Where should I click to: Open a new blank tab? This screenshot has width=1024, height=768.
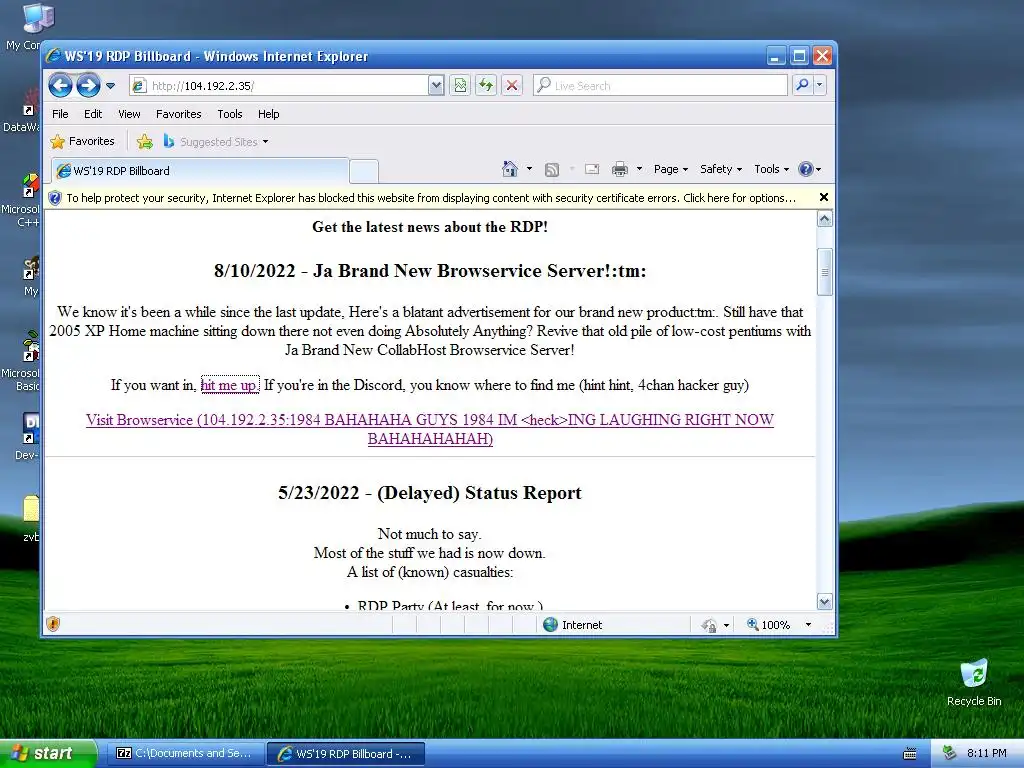tap(364, 171)
